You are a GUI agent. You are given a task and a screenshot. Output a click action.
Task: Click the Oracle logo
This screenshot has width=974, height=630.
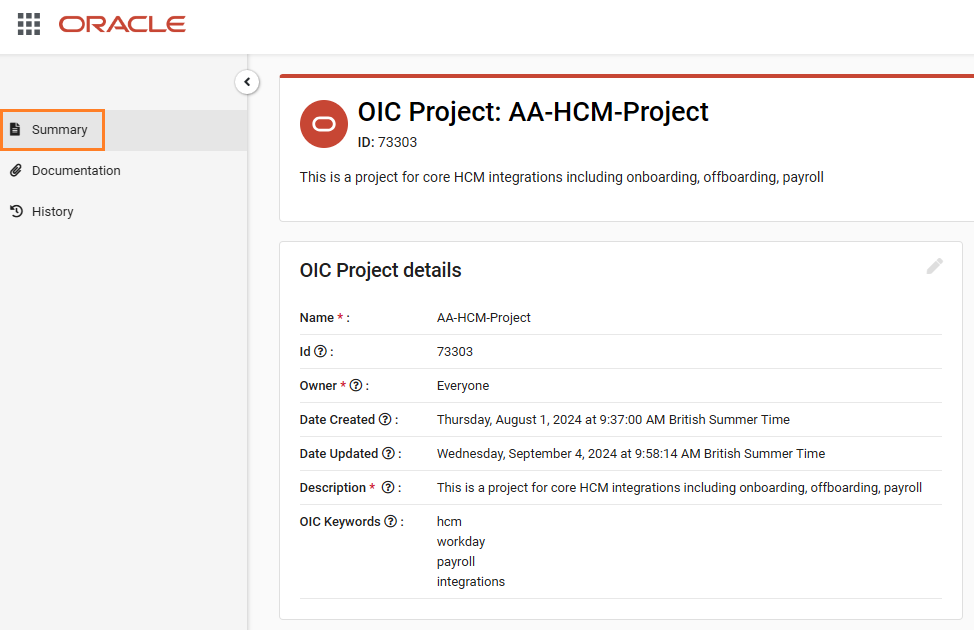point(122,24)
